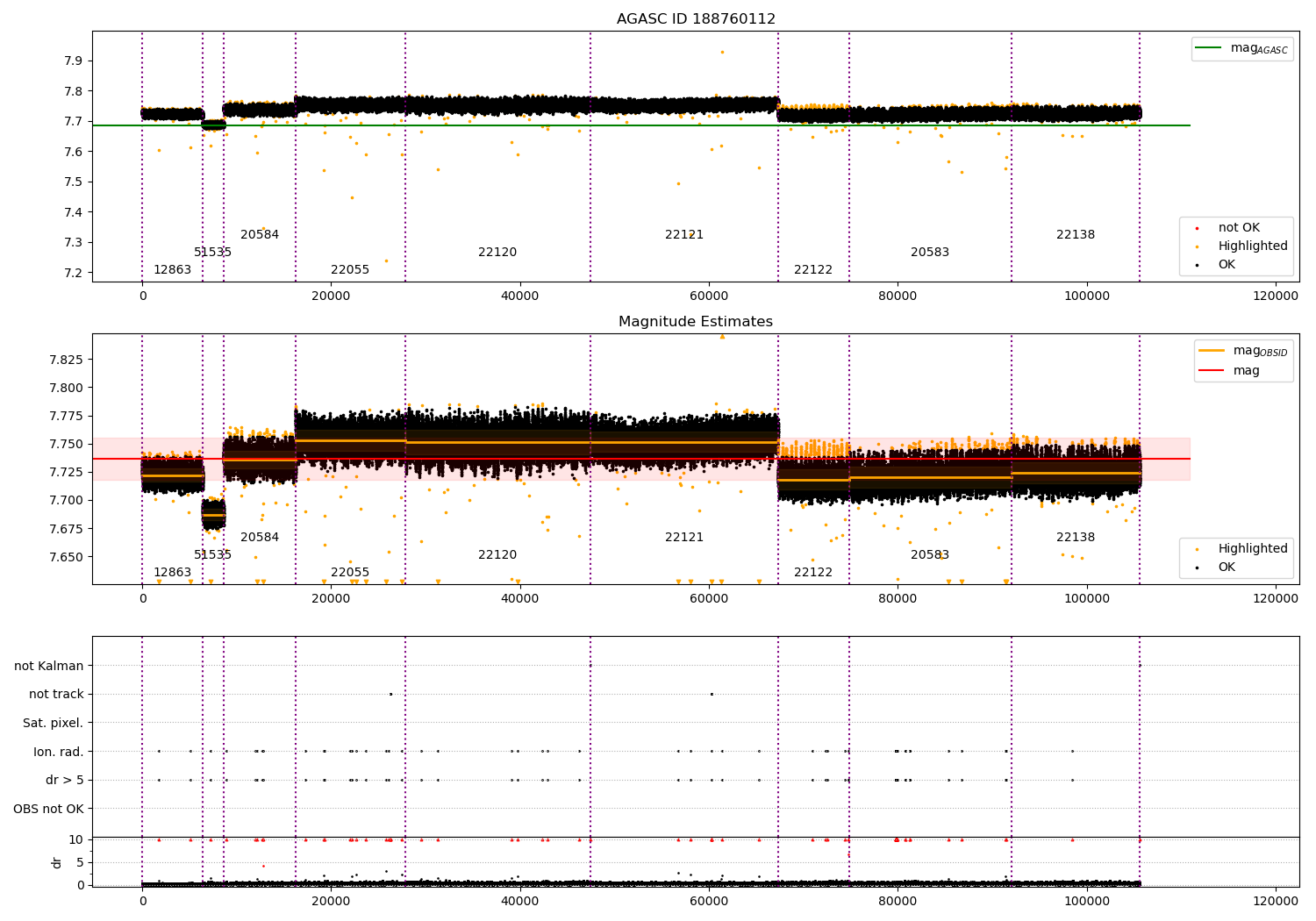Click obsid label 51535 in Magnitude Estimates plot
The width and height of the screenshot is (1316, 921).
point(213,555)
